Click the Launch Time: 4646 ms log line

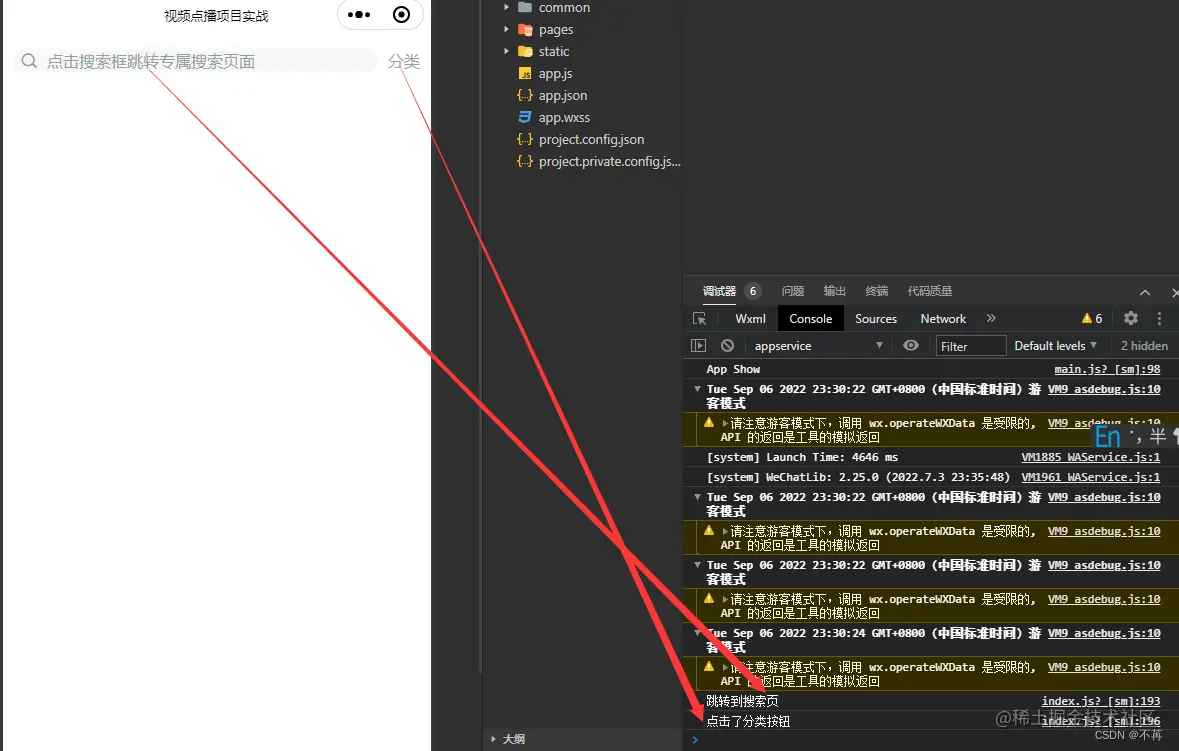(802, 457)
